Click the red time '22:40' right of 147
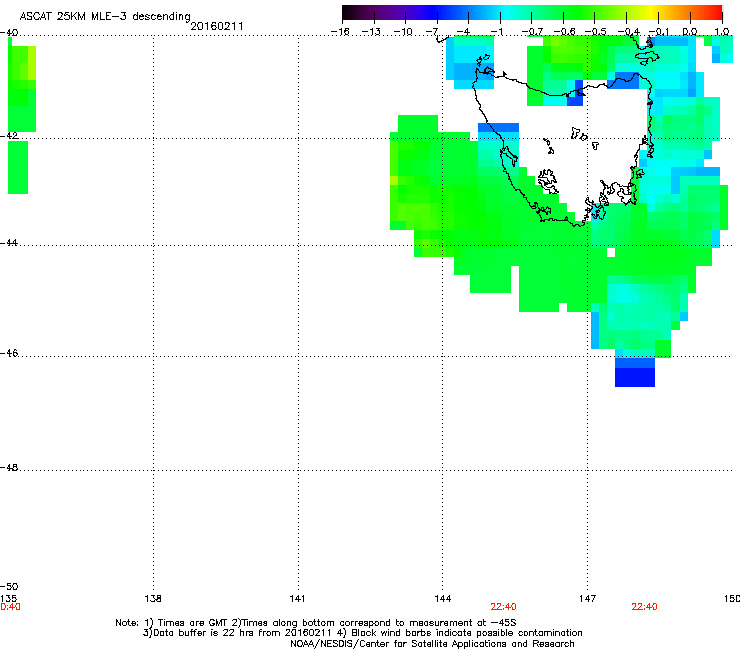 click(644, 607)
